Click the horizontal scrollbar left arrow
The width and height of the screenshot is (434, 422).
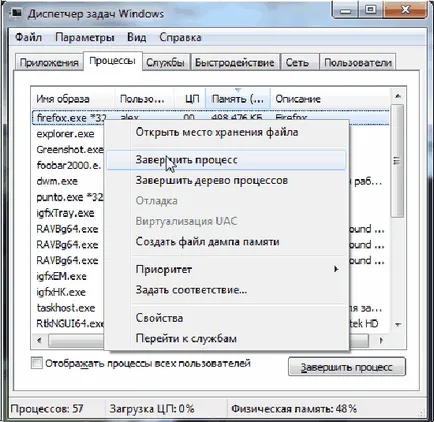point(39,340)
